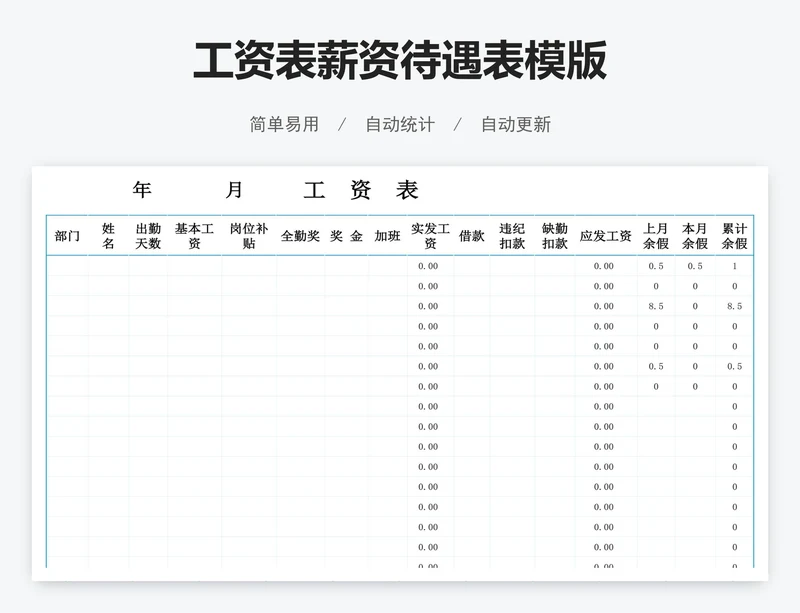Select the 简单易用 subtitle text

[x=284, y=125]
